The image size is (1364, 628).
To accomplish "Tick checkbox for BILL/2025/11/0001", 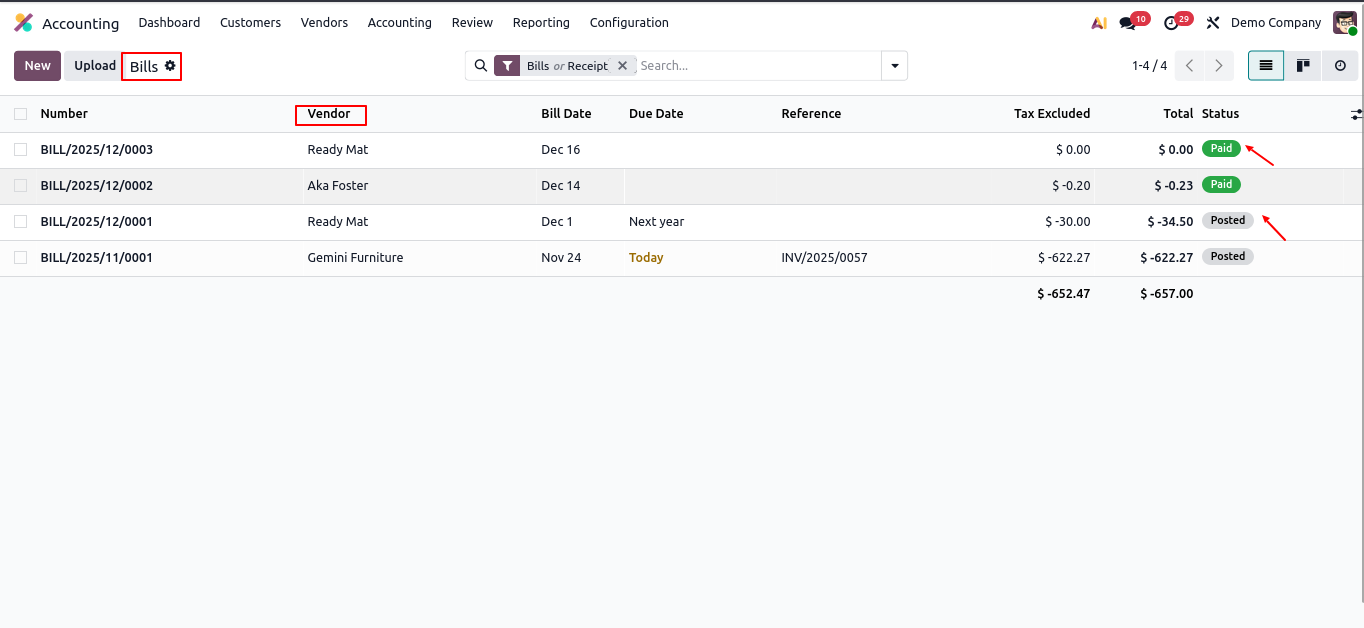I will coord(21,258).
